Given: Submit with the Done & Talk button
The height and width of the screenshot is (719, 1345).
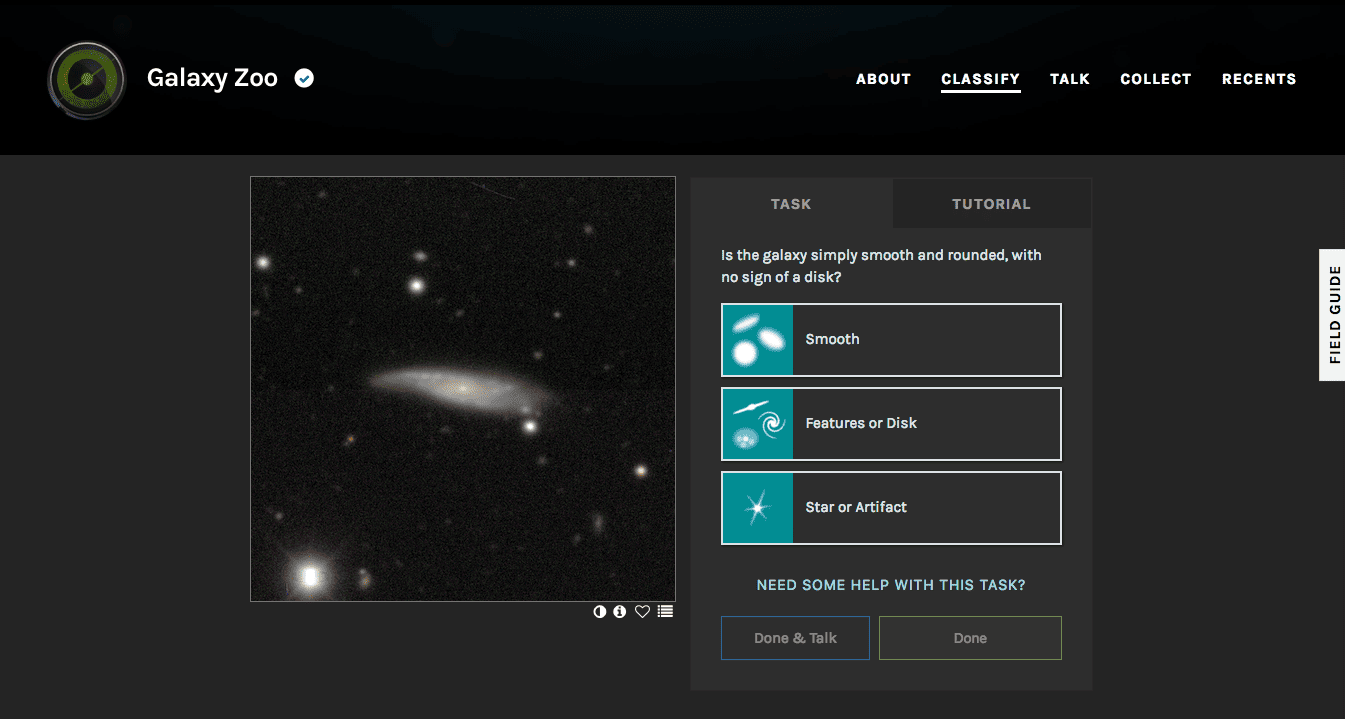Looking at the screenshot, I should (795, 638).
